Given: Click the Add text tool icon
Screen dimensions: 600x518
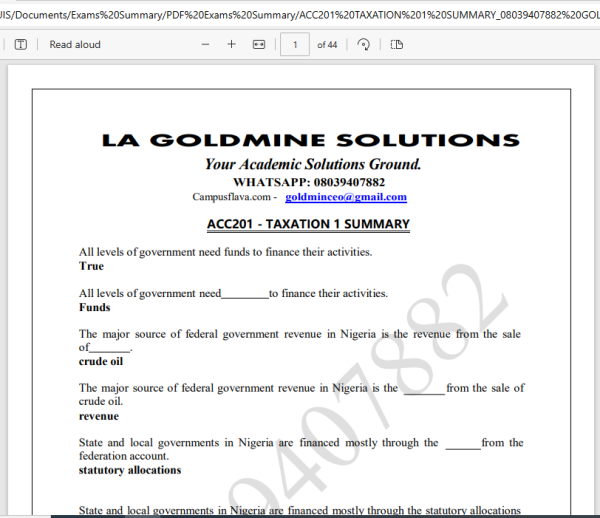Looking at the screenshot, I should click(x=21, y=45).
